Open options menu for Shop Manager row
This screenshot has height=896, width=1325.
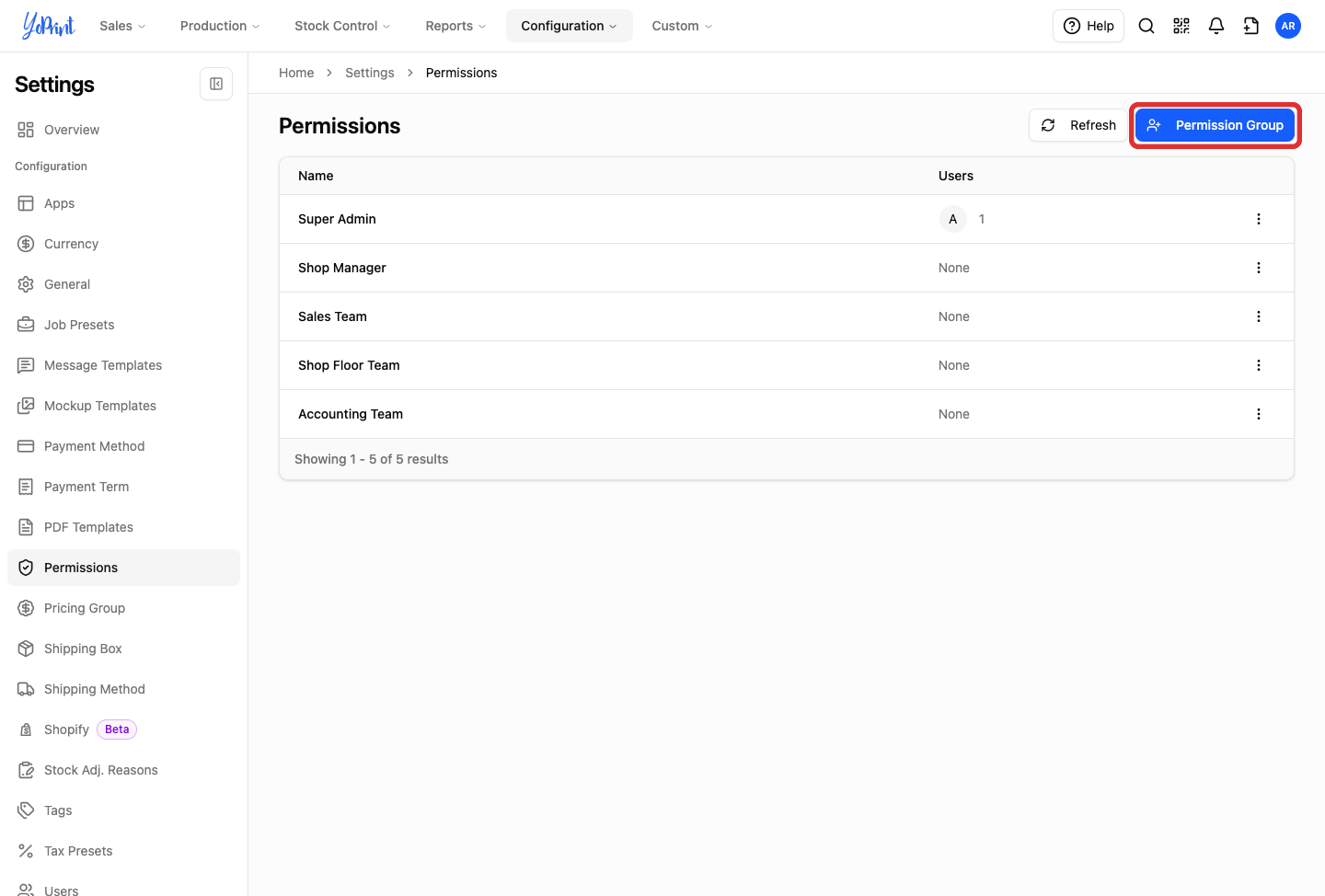click(1259, 268)
